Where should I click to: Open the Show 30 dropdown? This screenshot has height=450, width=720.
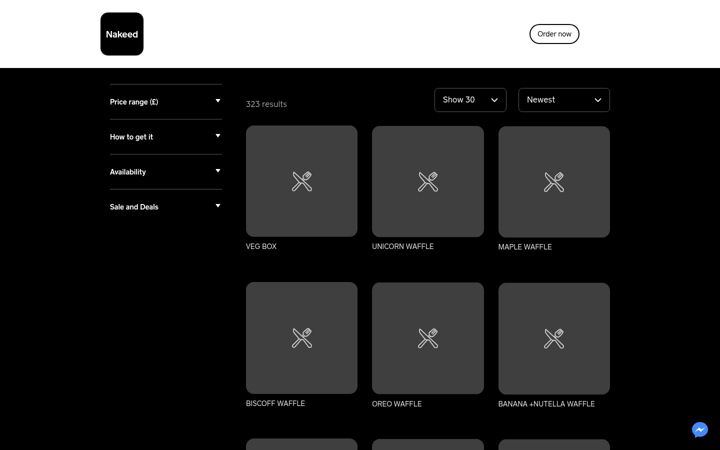[x=470, y=100]
